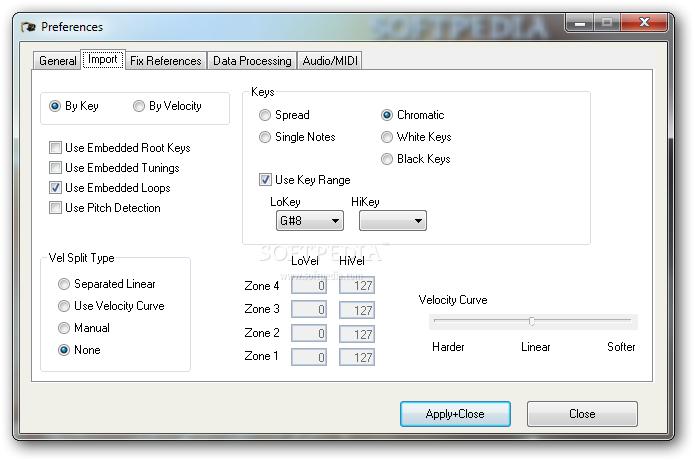Click Zone 2 HiVel field
Image resolution: width=695 pixels, height=461 pixels.
click(x=357, y=333)
